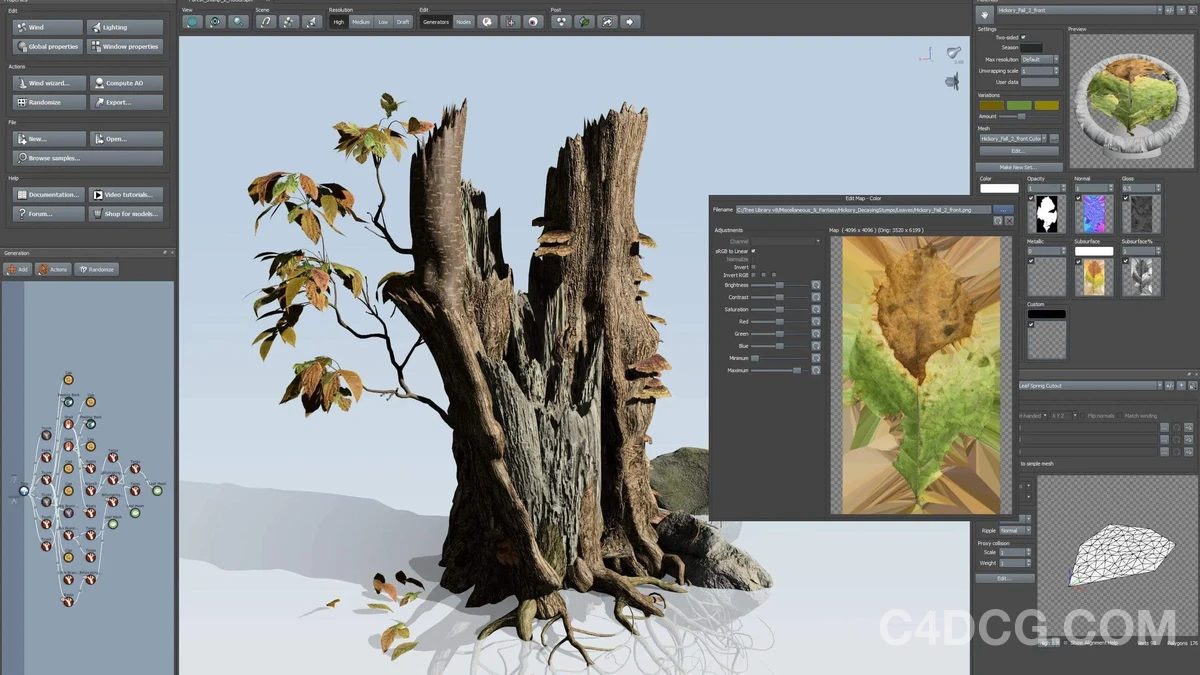Reset the Brightness adjustment with its circular-arrow icon
The height and width of the screenshot is (675, 1200).
(x=816, y=285)
